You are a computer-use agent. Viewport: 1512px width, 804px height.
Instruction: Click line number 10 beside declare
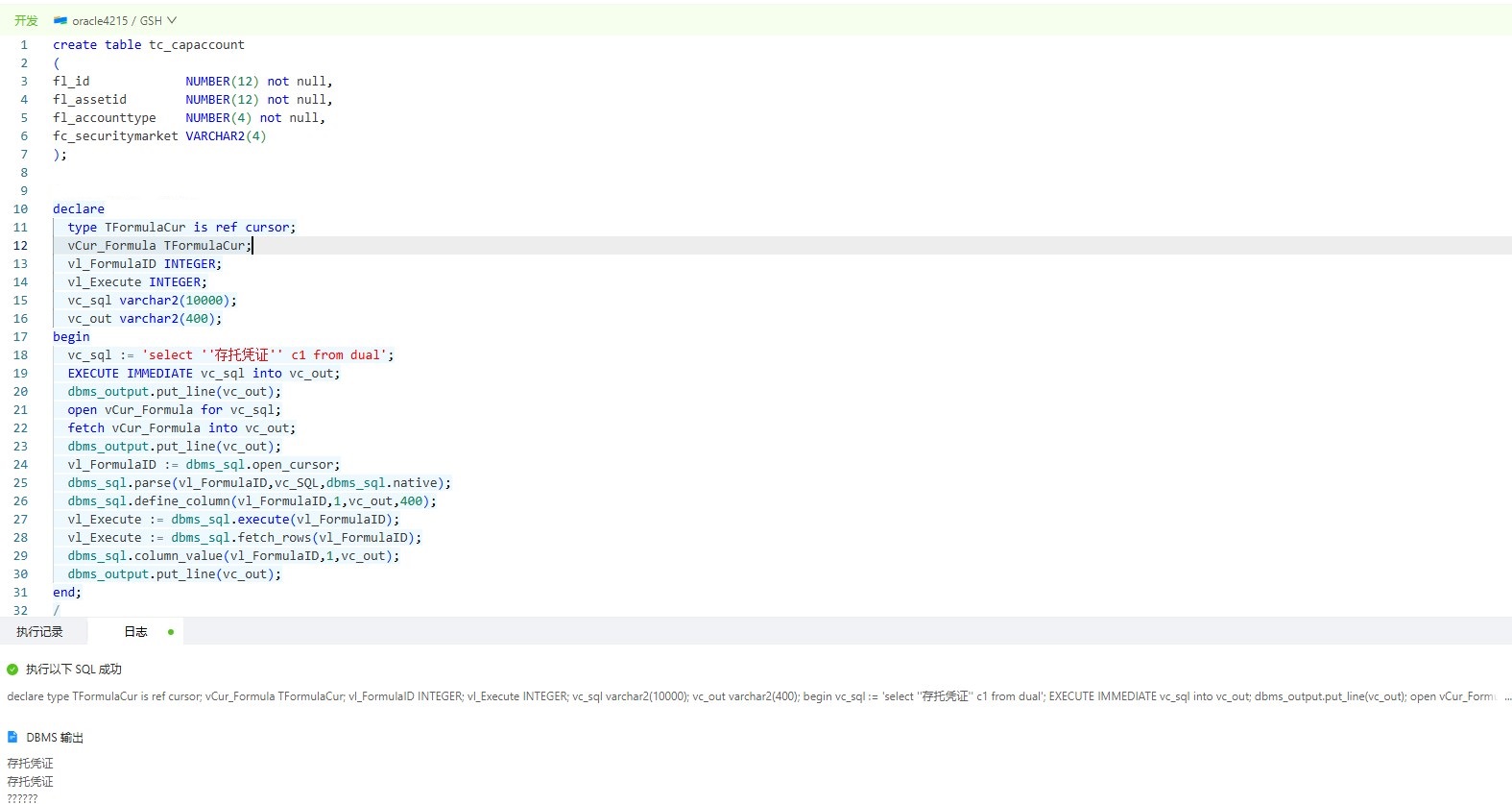pos(20,209)
